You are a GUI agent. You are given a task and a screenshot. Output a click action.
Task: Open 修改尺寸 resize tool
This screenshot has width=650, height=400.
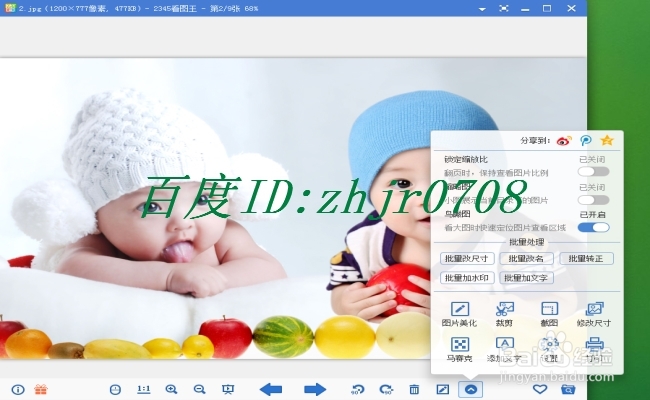594,314
